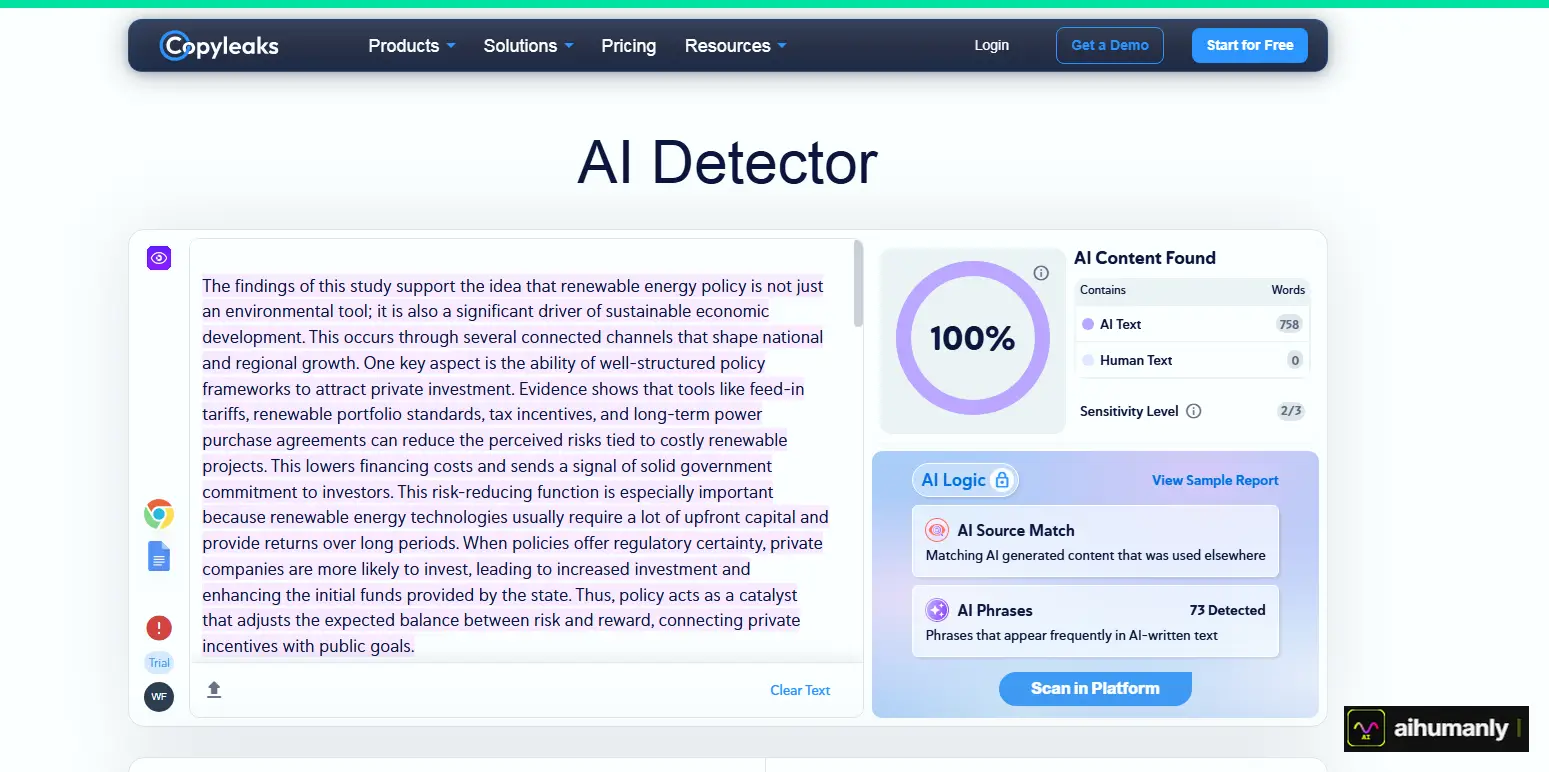The width and height of the screenshot is (1549, 772).
Task: Click the AI Text purple legend dot
Action: point(1088,324)
